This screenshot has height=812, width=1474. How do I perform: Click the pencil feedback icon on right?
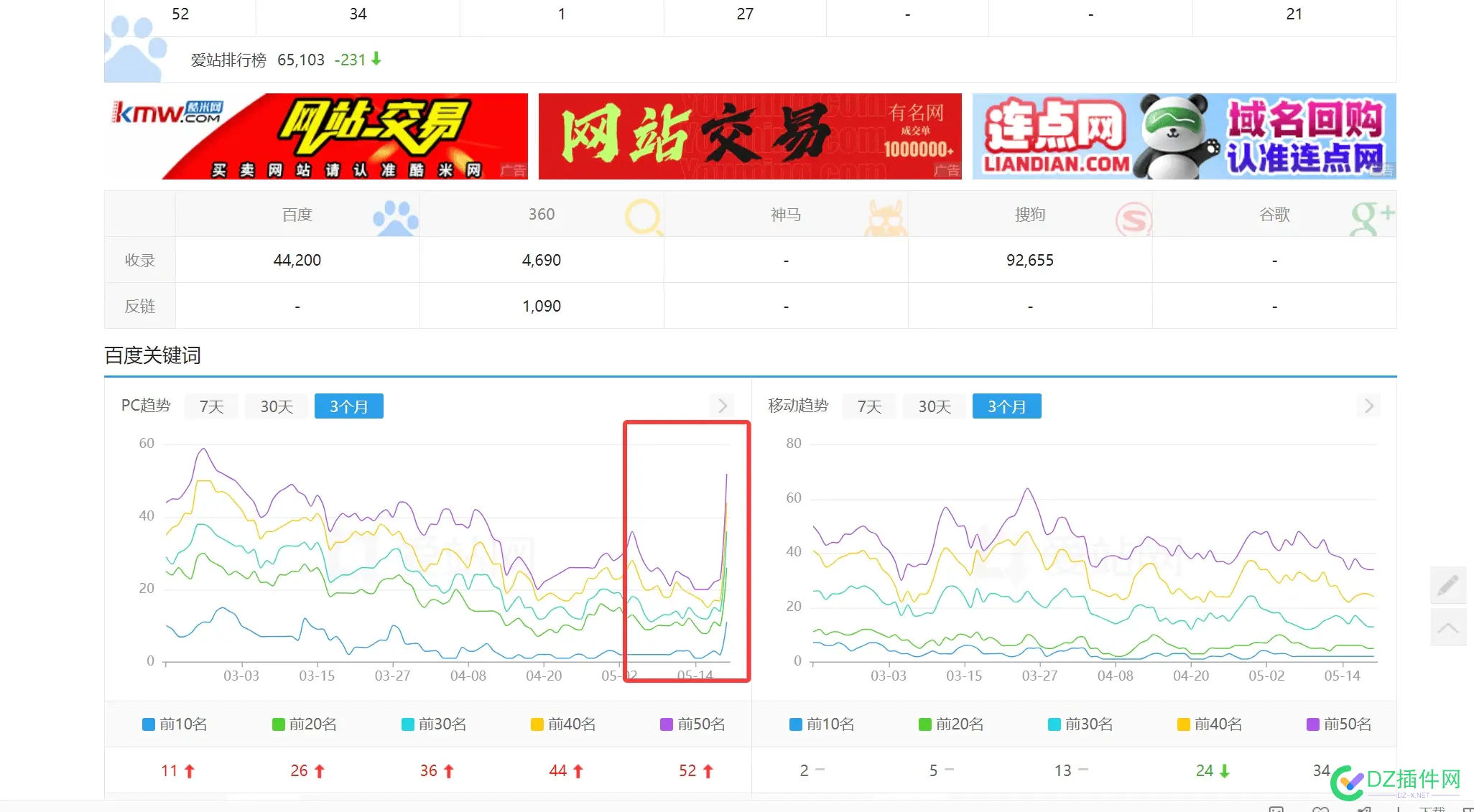(1448, 584)
